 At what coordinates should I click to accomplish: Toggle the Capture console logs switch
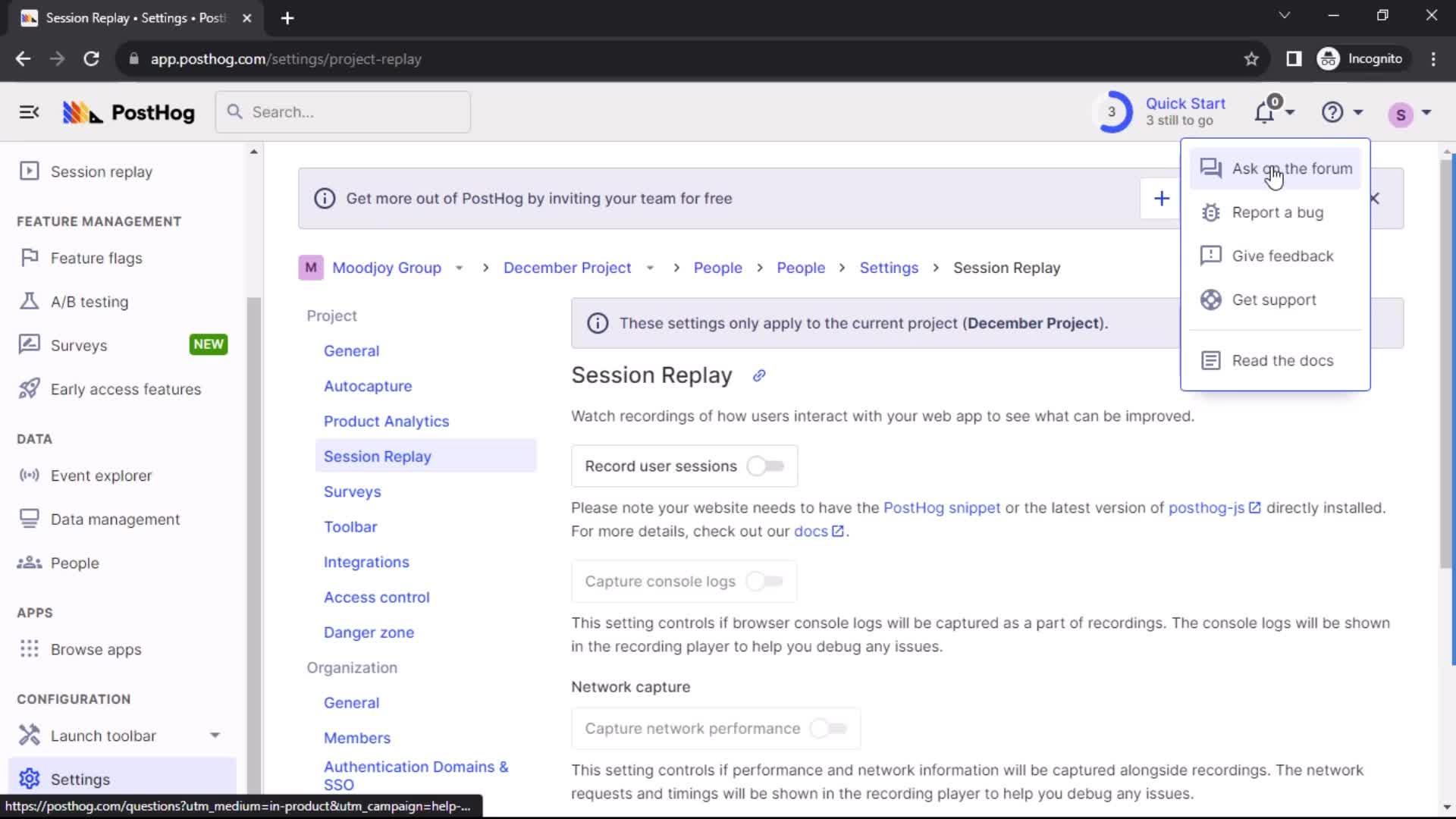[x=768, y=581]
